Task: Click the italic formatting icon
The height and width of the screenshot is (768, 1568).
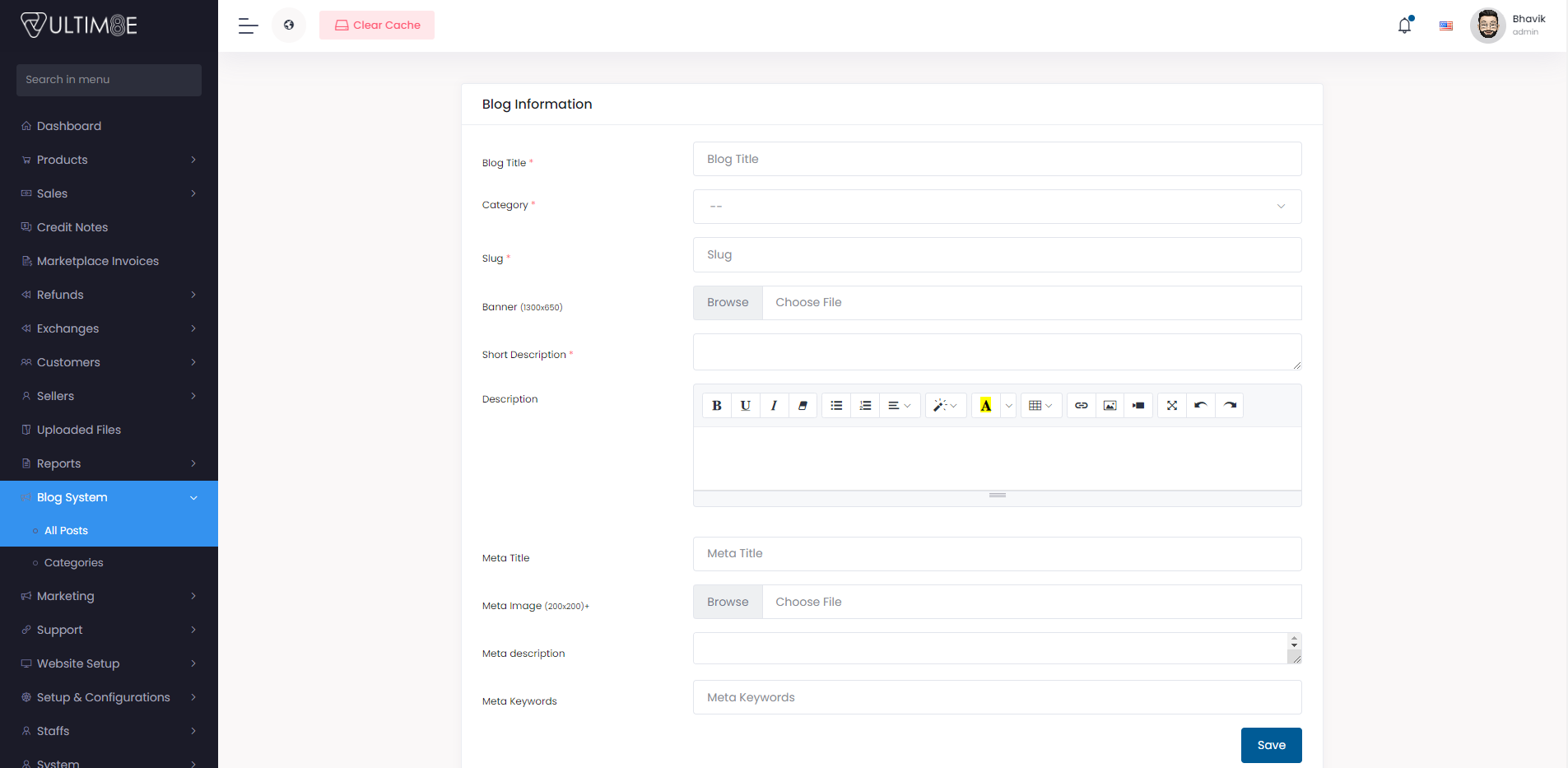Action: pyautogui.click(x=774, y=406)
